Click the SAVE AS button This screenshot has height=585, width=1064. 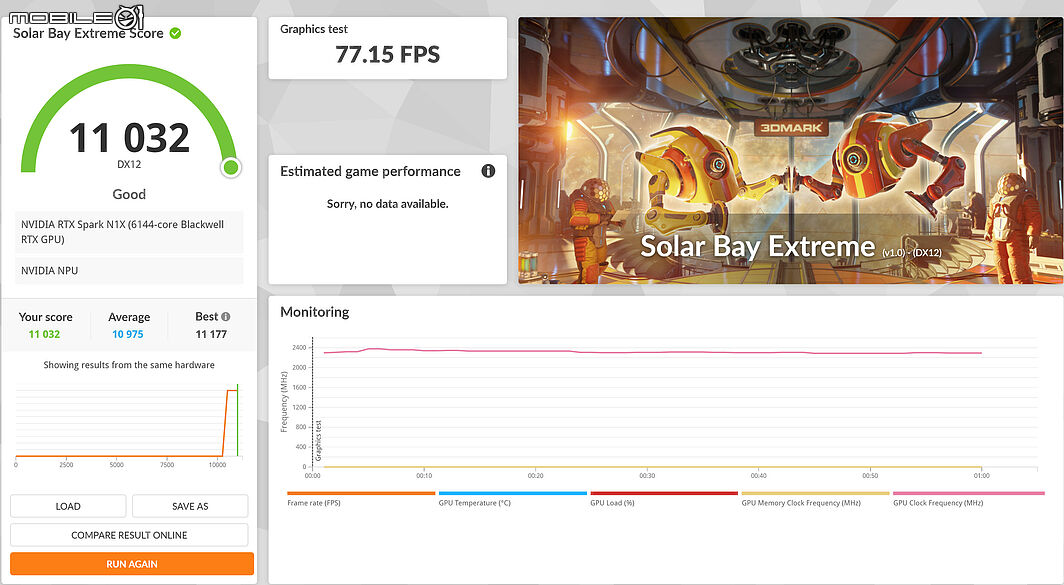coord(190,506)
